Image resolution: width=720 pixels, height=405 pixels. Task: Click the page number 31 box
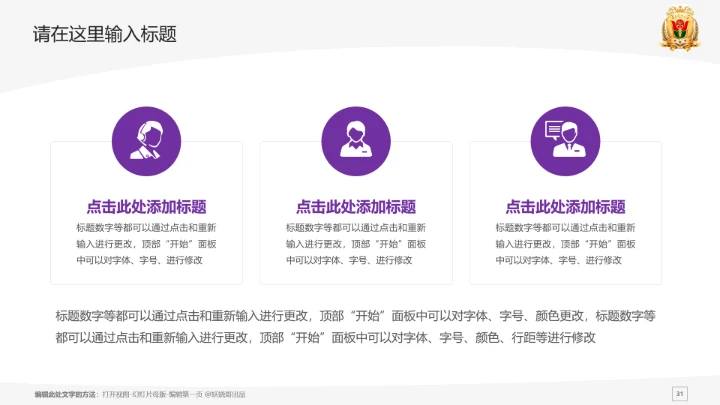(680, 394)
